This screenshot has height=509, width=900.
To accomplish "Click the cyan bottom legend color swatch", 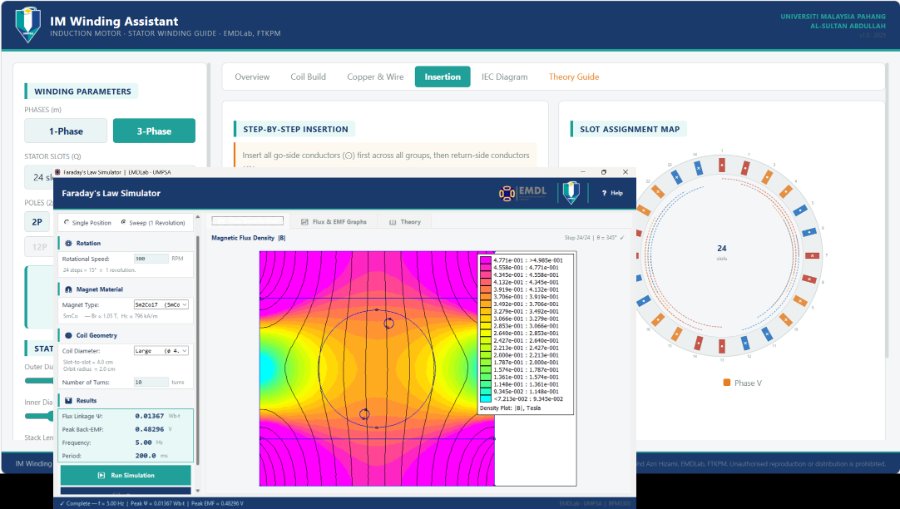I will pos(486,399).
